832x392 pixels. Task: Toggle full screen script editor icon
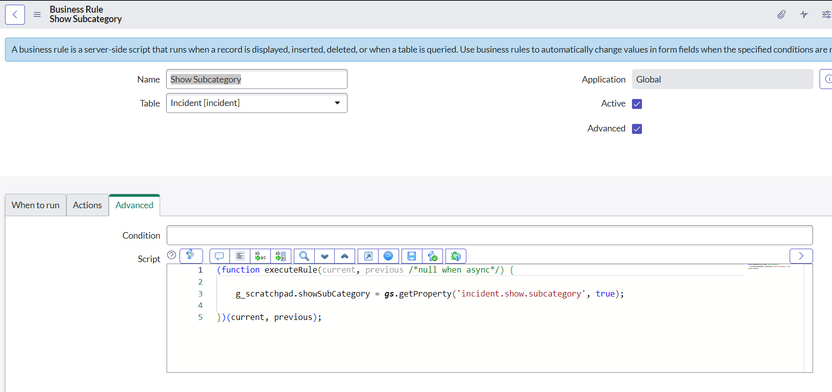coord(368,256)
